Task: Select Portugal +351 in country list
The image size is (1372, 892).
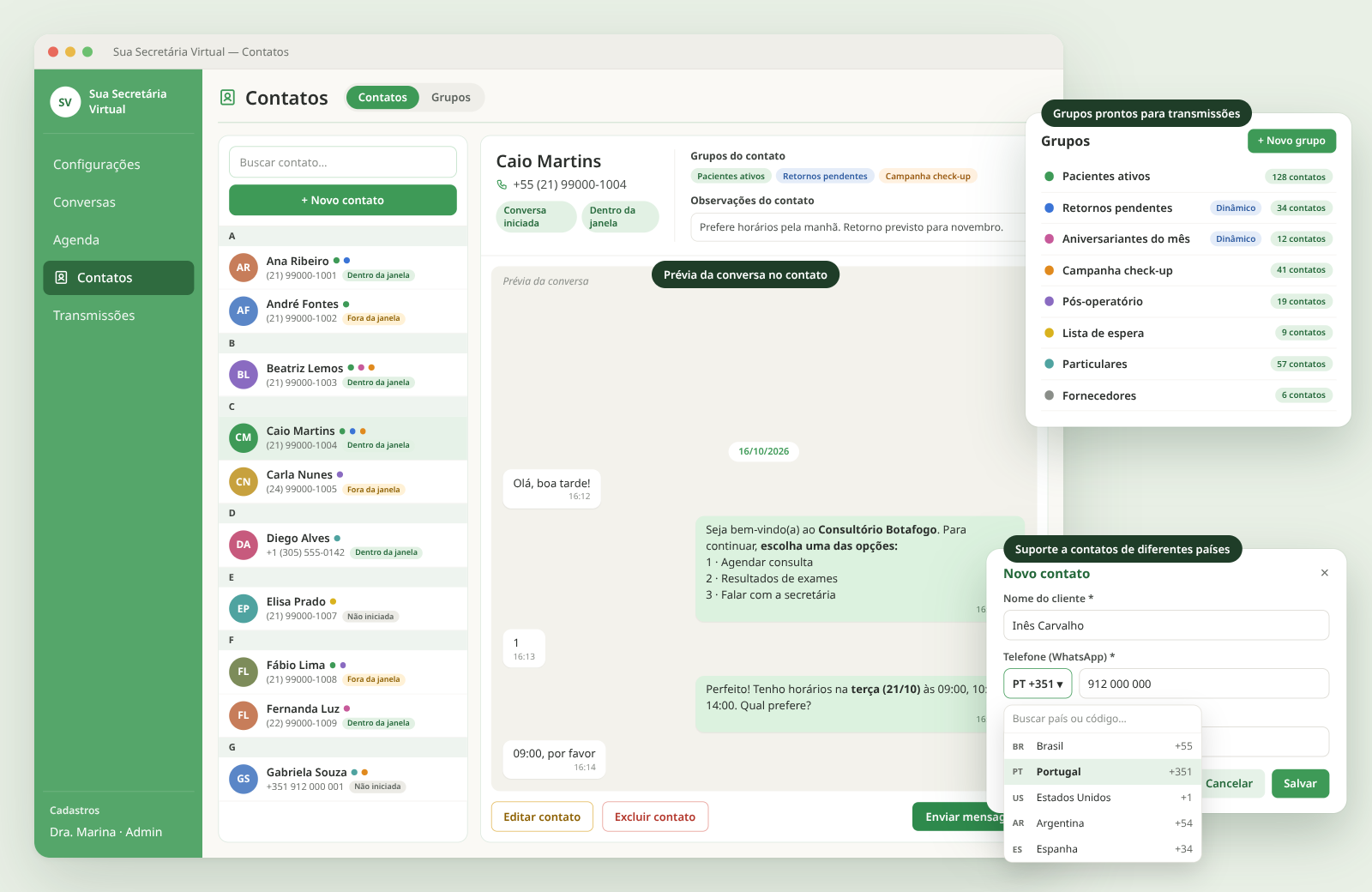Action: click(x=1102, y=772)
